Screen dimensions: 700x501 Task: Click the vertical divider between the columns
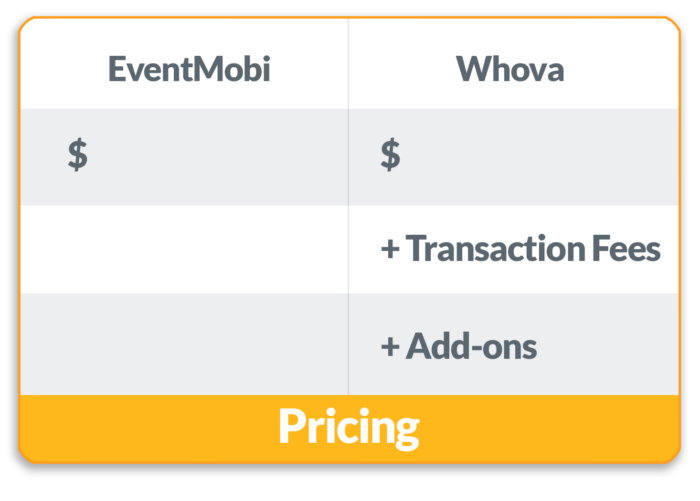coord(348,206)
